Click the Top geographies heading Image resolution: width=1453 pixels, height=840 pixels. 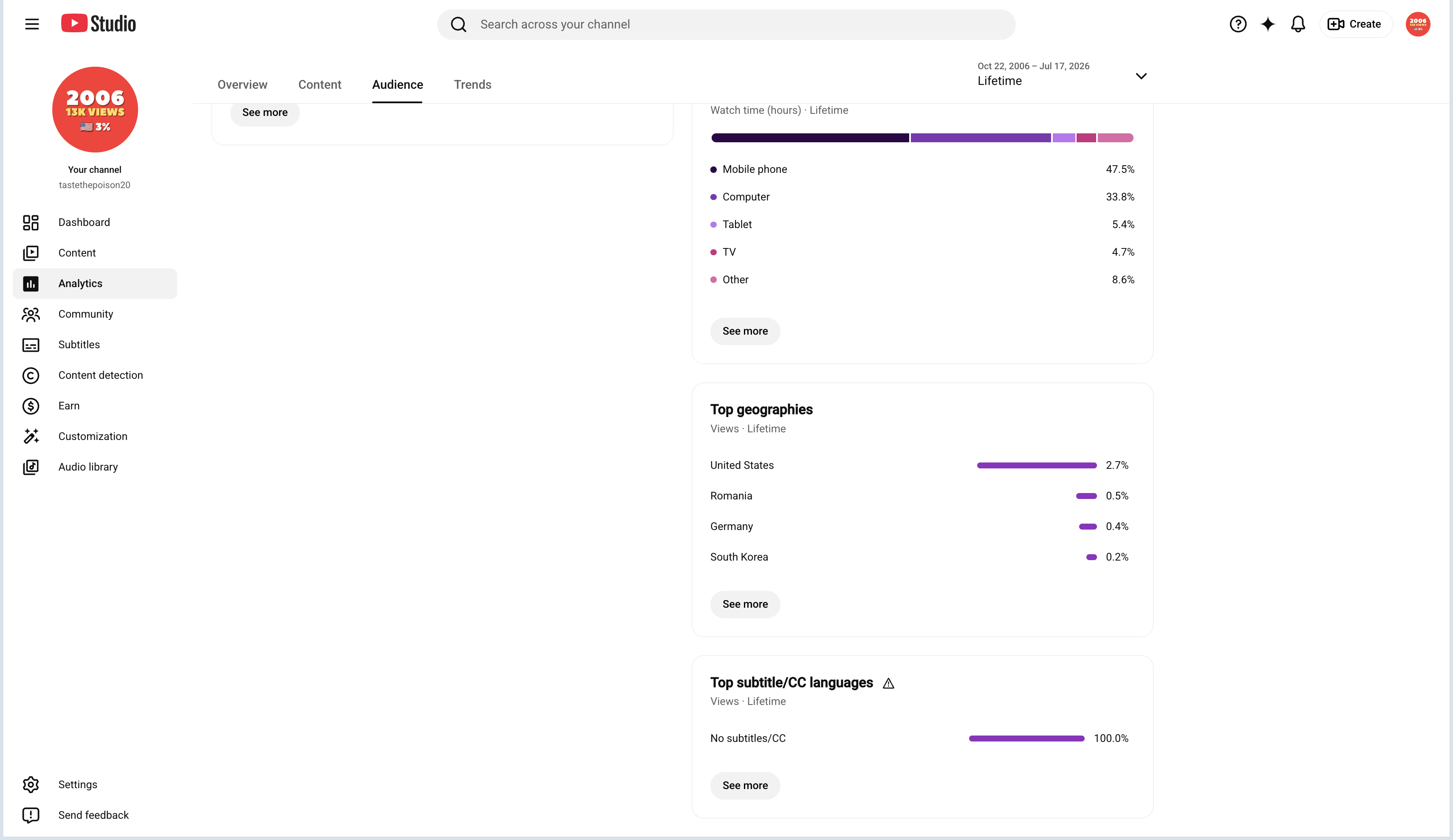tap(761, 410)
